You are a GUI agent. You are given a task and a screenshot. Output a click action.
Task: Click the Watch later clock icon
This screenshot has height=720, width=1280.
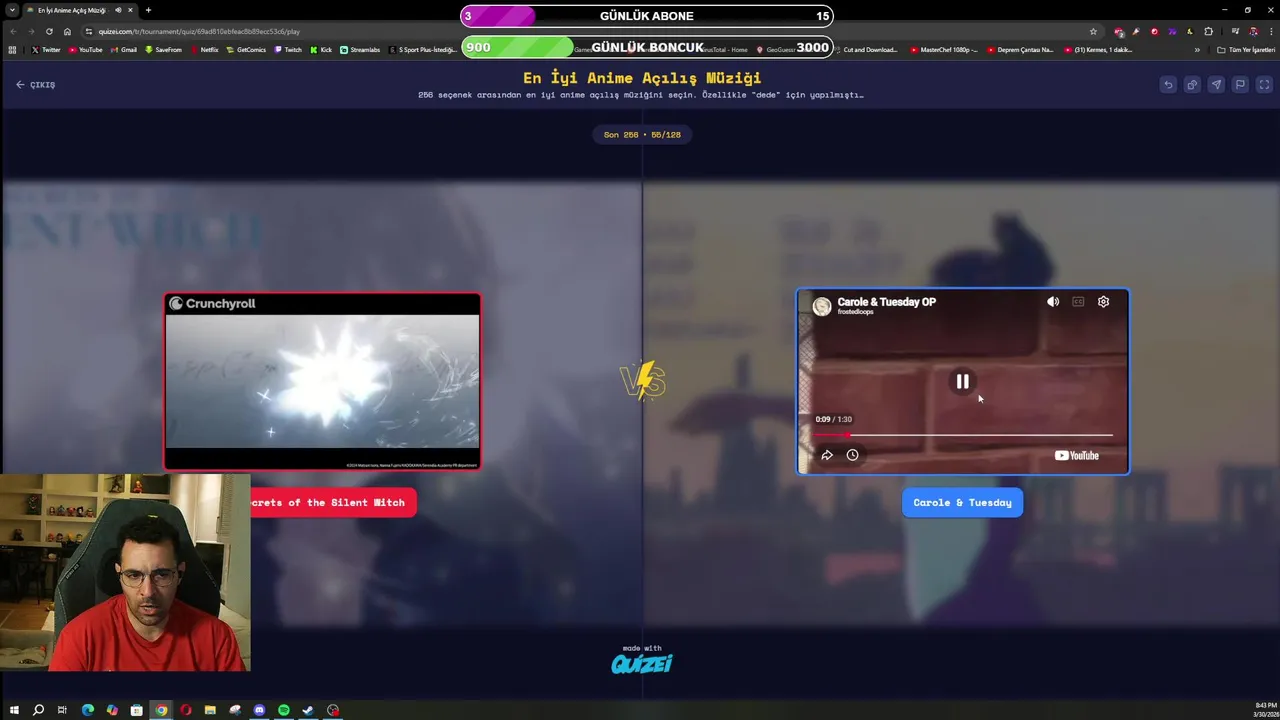tap(852, 455)
